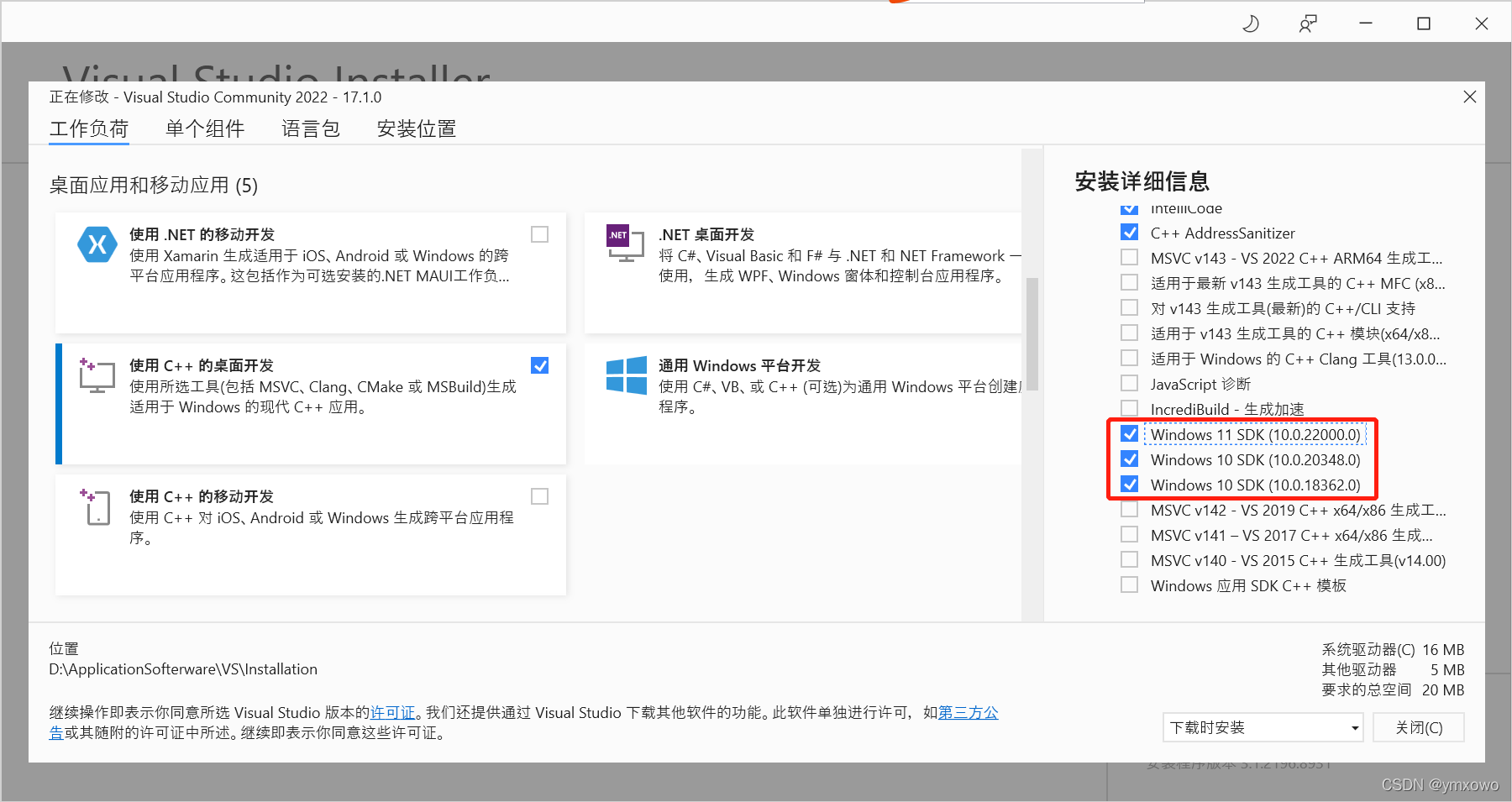The height and width of the screenshot is (802, 1512).
Task: Click the .NET desktop development icon
Action: coord(626,244)
